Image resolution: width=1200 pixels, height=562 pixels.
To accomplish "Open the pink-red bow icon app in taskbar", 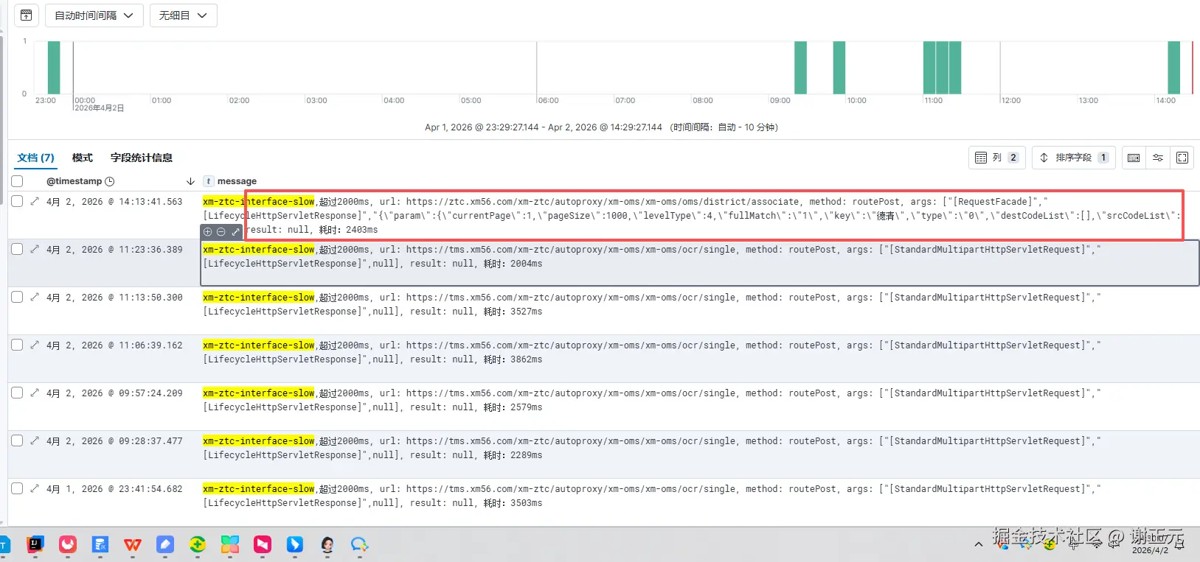I will (262, 545).
